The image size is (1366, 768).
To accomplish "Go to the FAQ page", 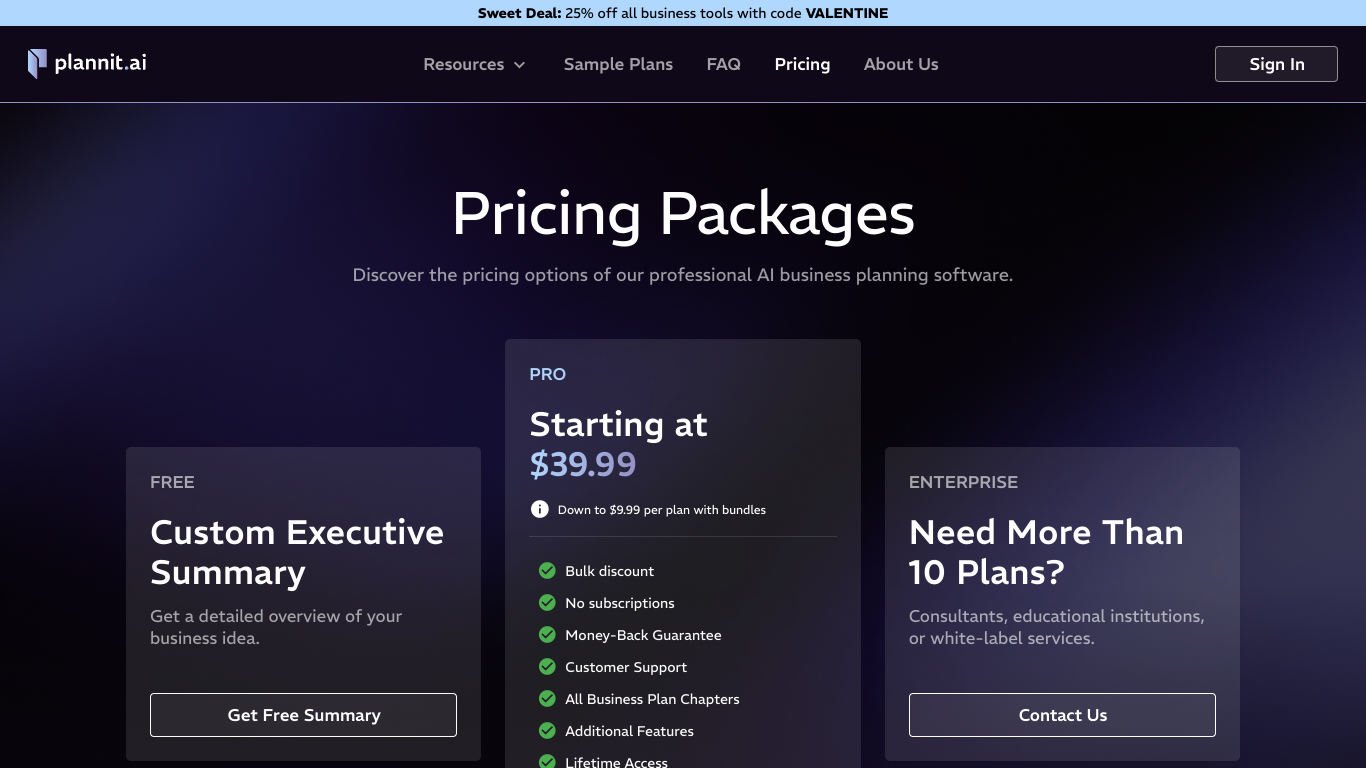I will pos(724,64).
